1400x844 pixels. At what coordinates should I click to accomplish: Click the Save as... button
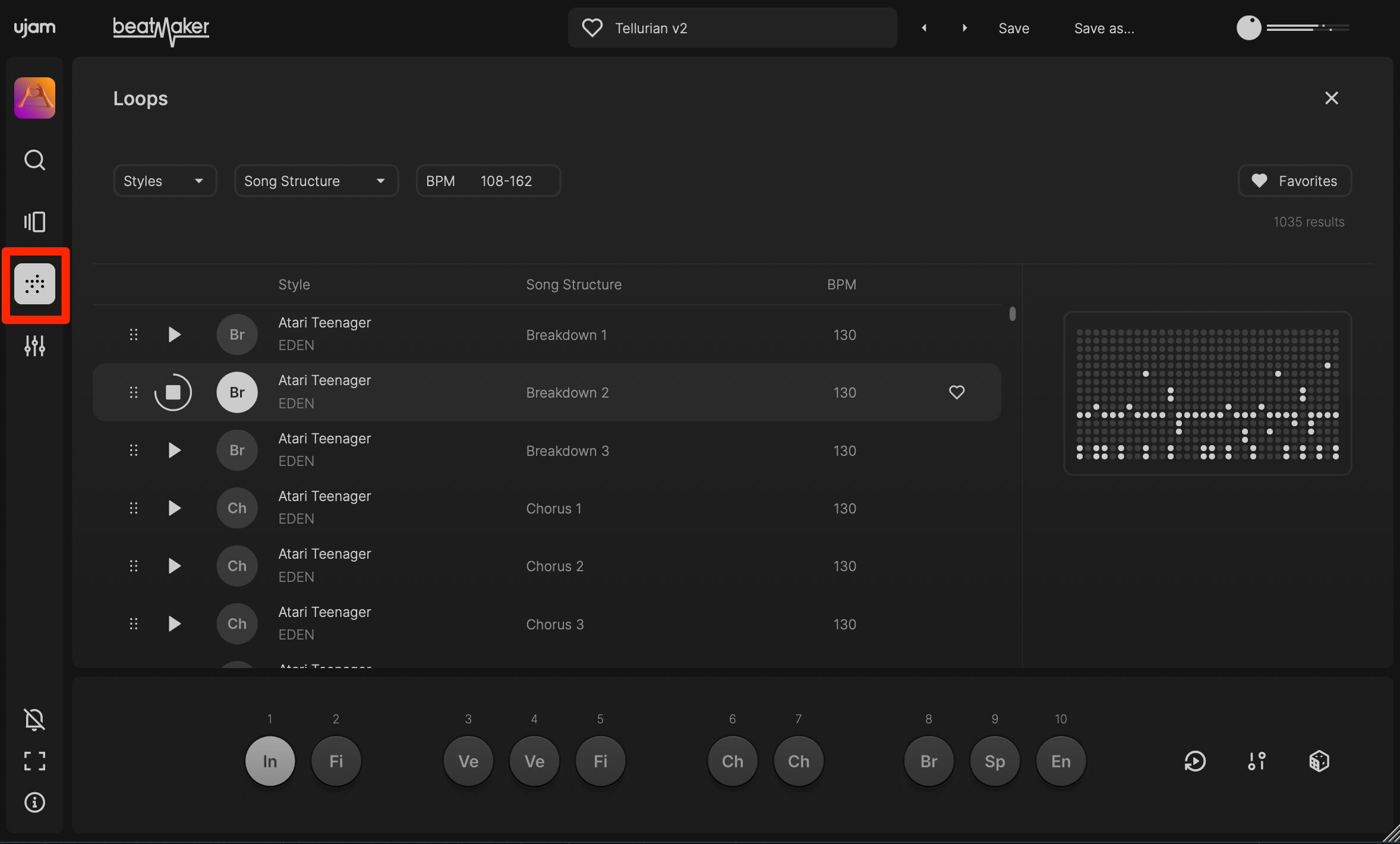pos(1104,28)
